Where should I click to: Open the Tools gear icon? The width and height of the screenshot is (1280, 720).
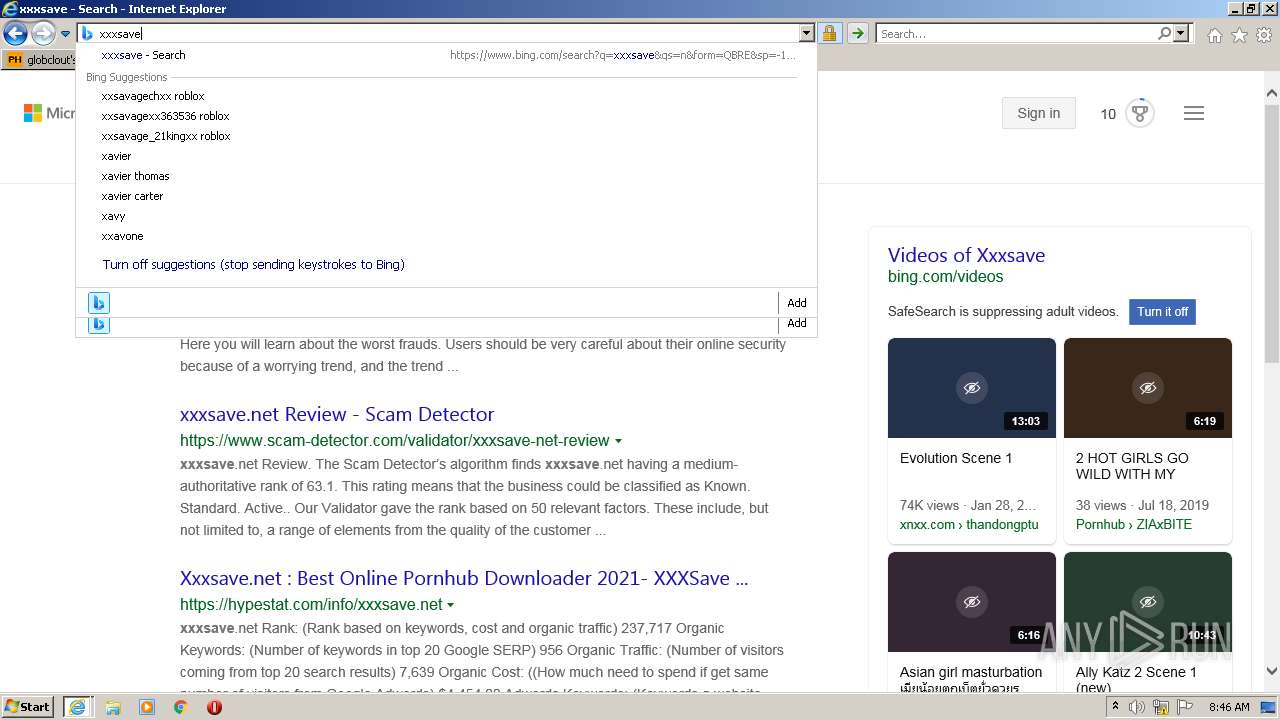pos(1264,35)
